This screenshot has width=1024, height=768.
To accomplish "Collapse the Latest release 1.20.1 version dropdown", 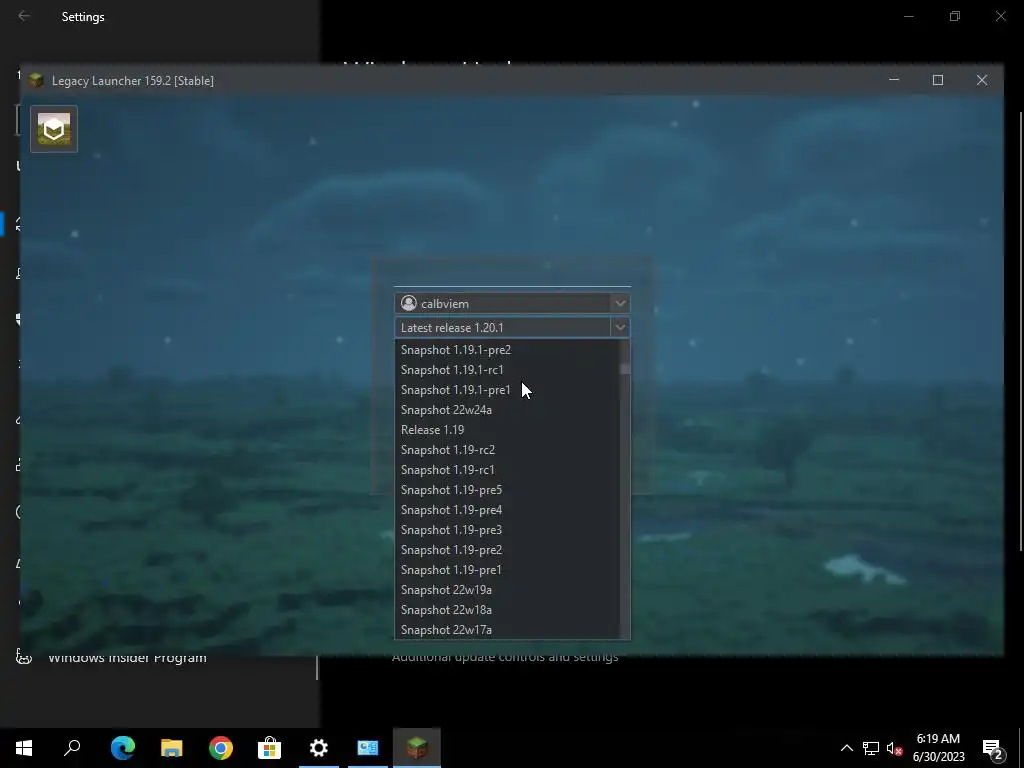I will pyautogui.click(x=620, y=327).
